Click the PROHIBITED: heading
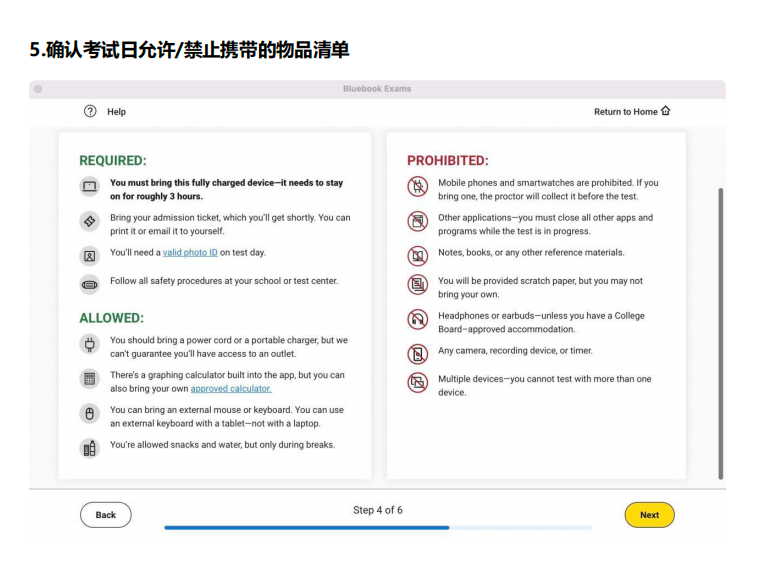 coord(448,160)
